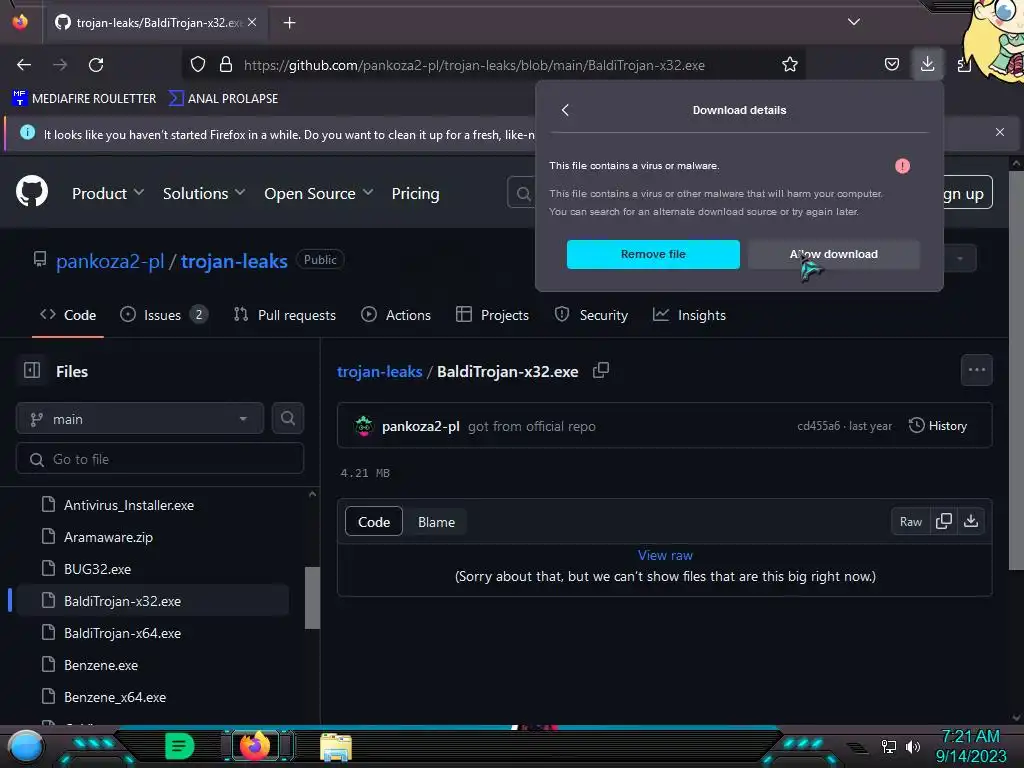Open the Start orb on taskbar

(26, 747)
